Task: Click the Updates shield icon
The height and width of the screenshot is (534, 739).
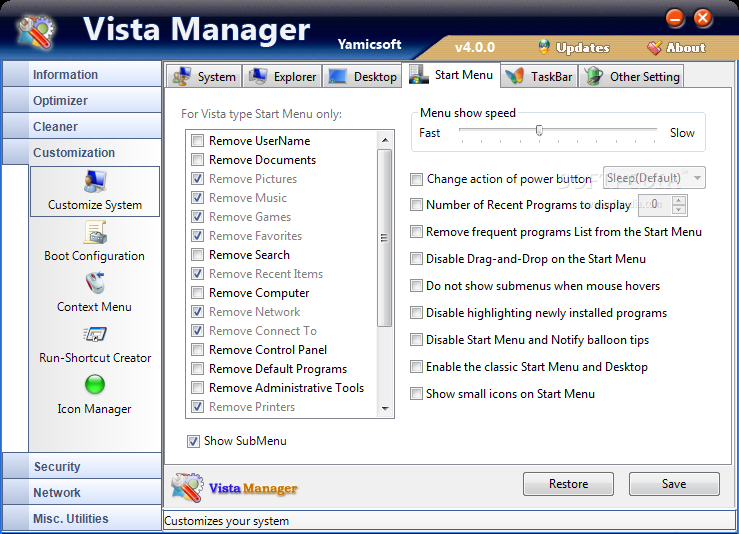Action: [544, 47]
